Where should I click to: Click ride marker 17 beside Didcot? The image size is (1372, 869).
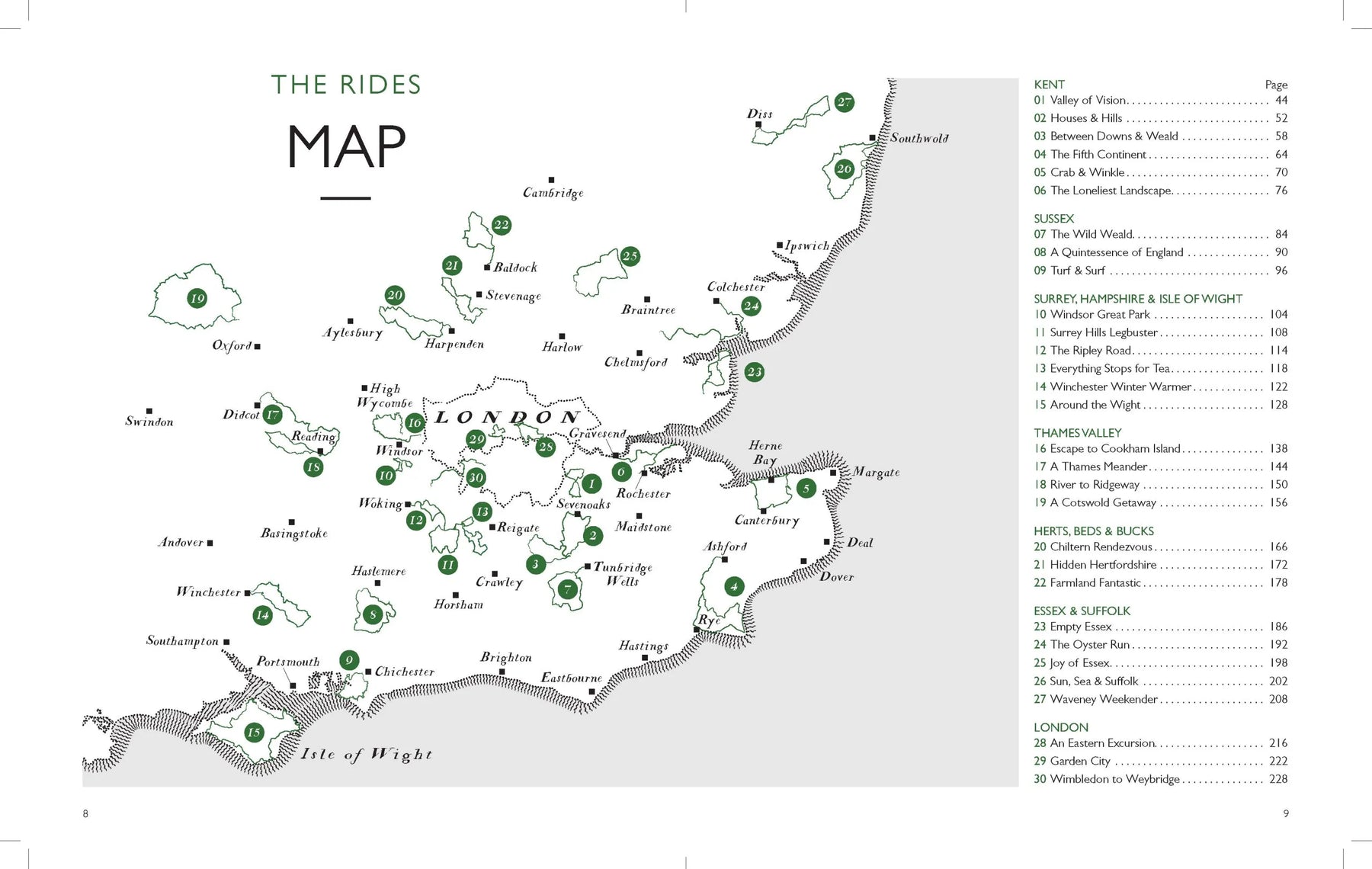(272, 415)
